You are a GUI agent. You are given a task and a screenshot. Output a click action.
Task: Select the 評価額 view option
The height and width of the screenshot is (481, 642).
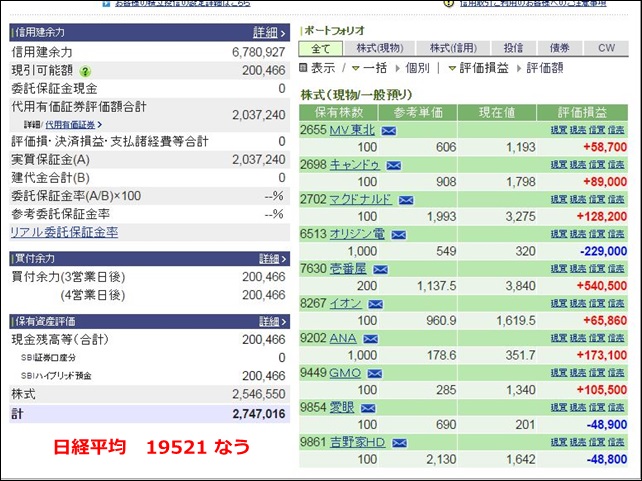point(545,68)
